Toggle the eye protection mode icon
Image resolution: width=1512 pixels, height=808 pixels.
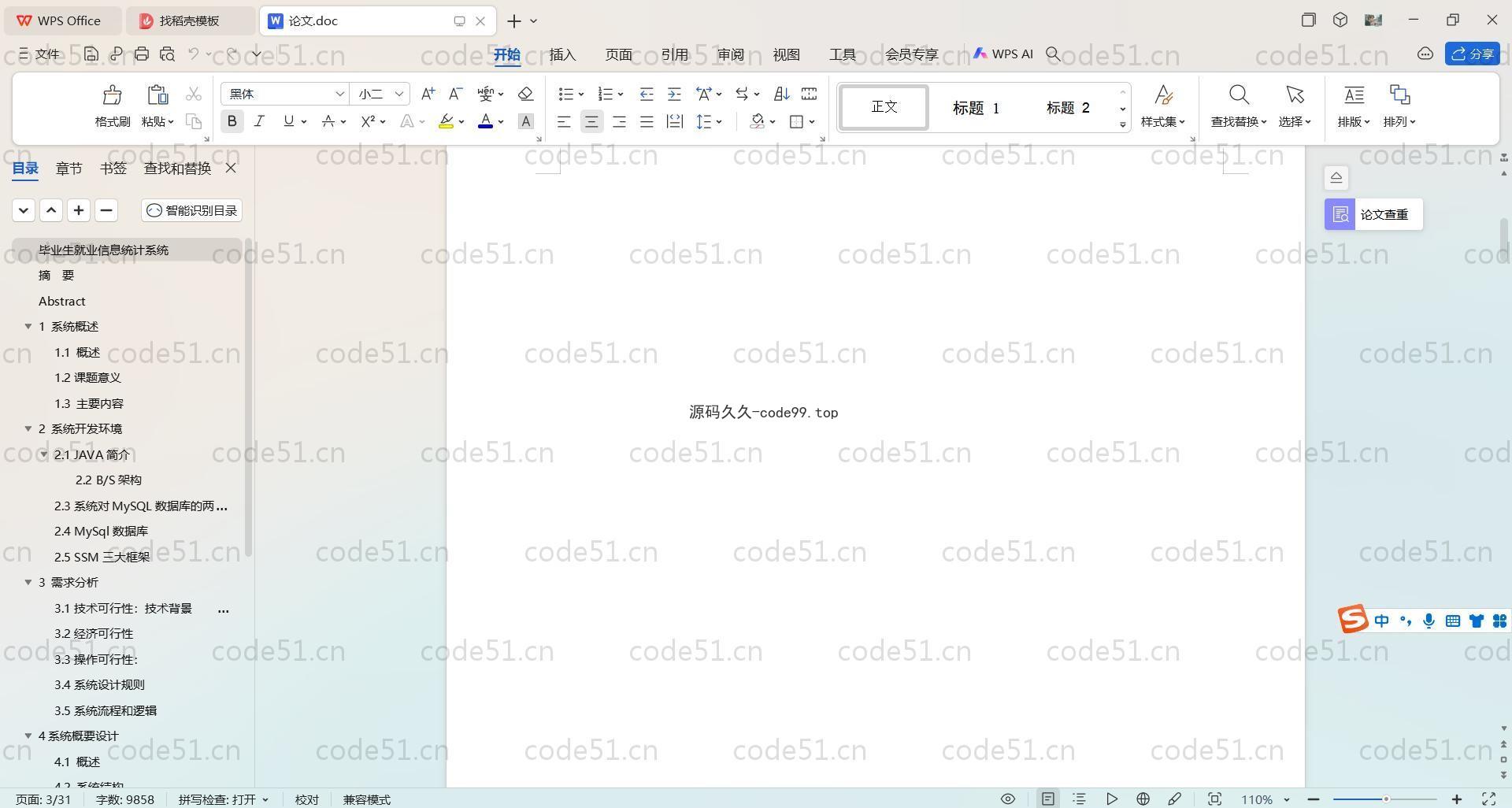click(x=1007, y=799)
